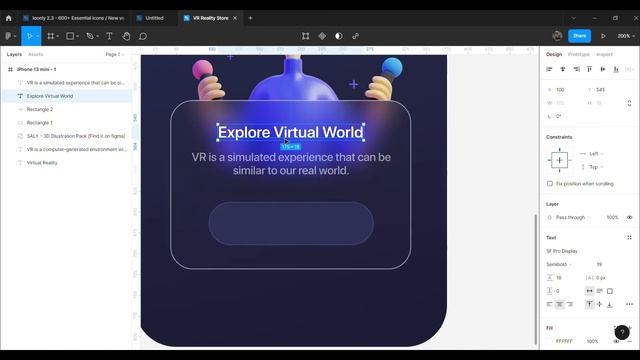
Task: Switch to the Untitled file tab
Action: 154,18
